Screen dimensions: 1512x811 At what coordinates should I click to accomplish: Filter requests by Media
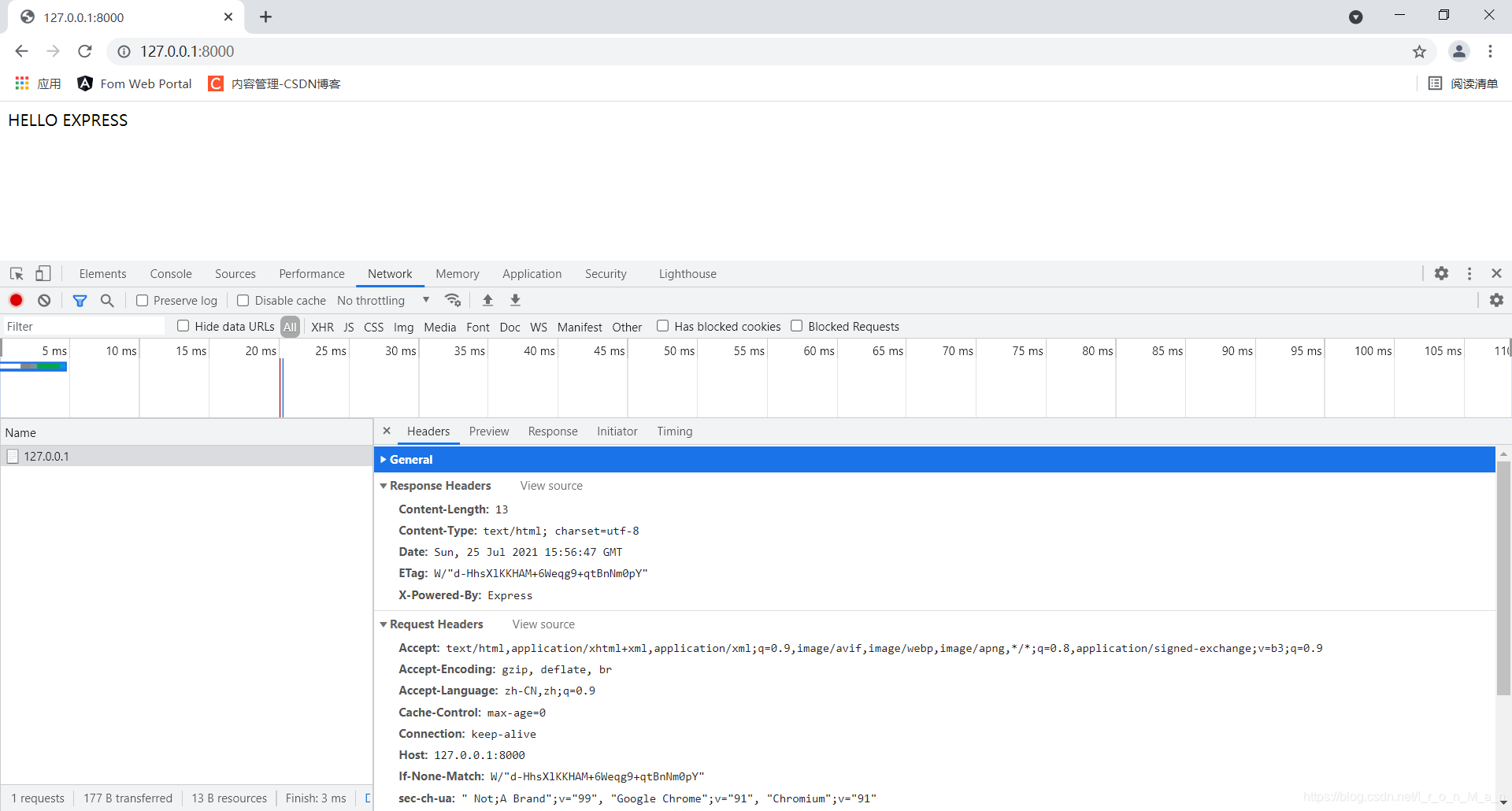click(x=439, y=327)
